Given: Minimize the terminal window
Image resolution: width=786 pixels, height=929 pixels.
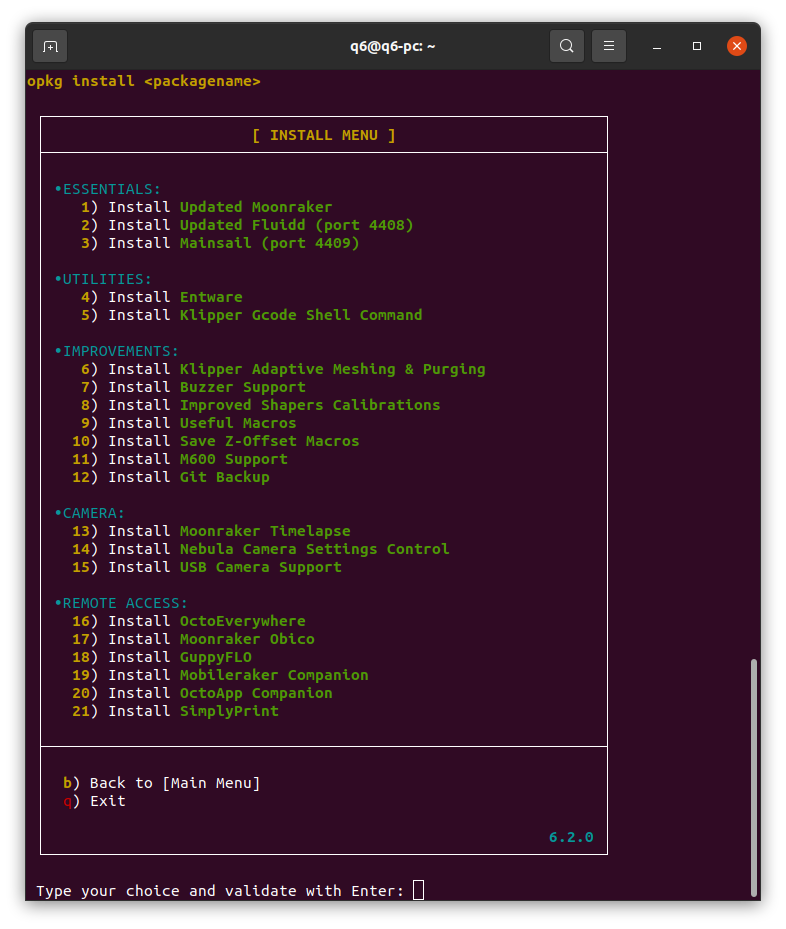Looking at the screenshot, I should pyautogui.click(x=656, y=46).
